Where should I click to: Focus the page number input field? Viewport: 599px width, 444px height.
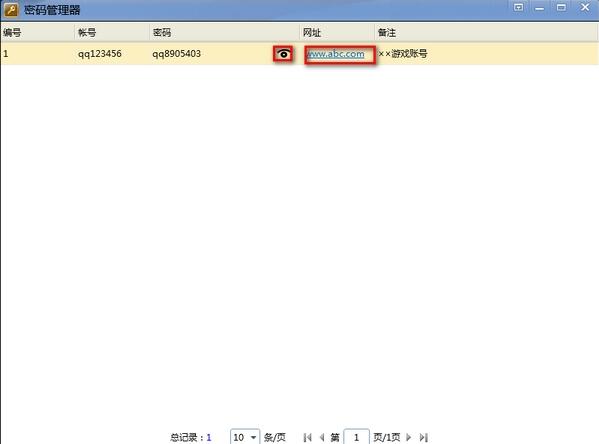coord(356,437)
